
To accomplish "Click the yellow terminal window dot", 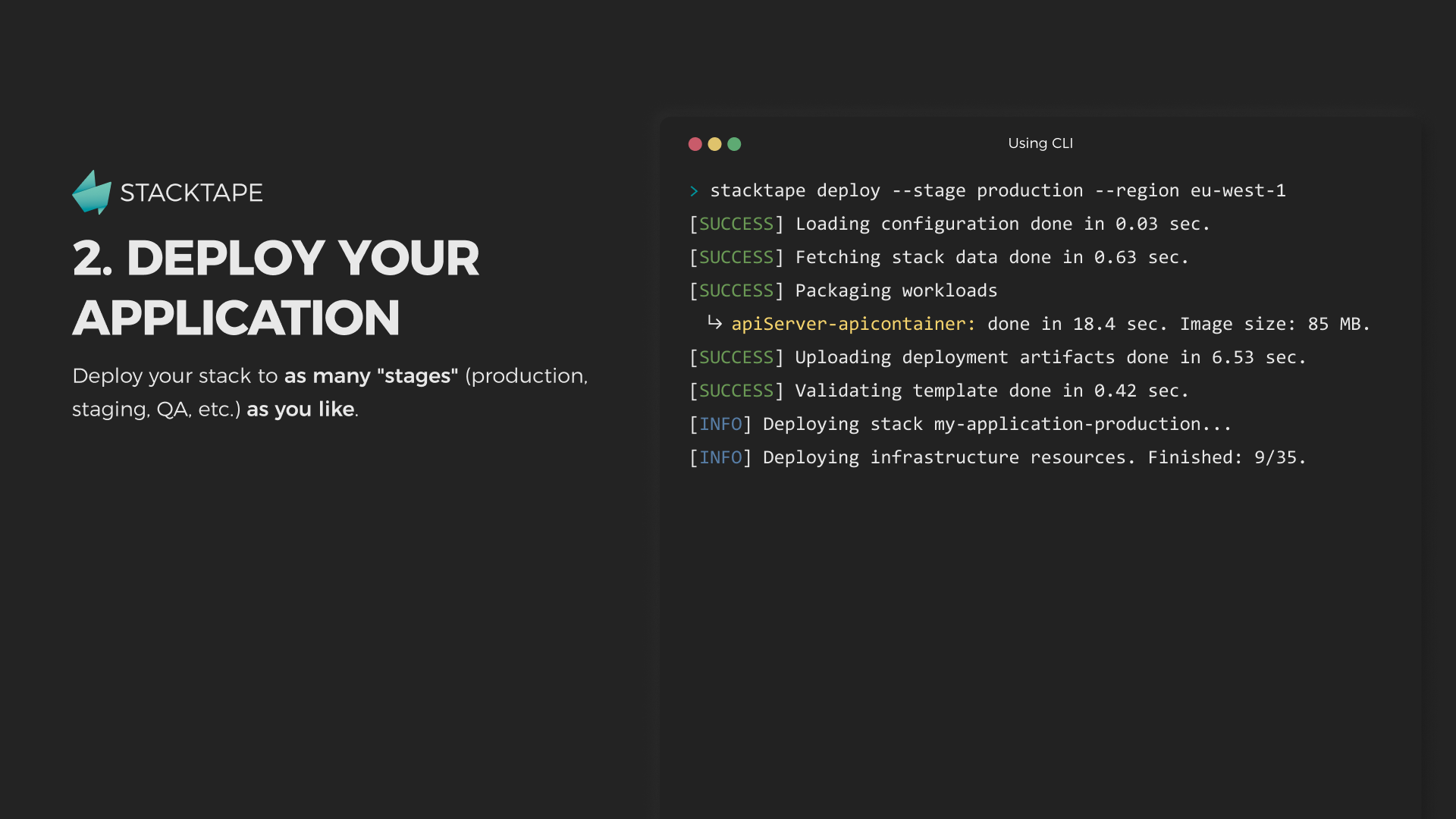I will point(714,144).
